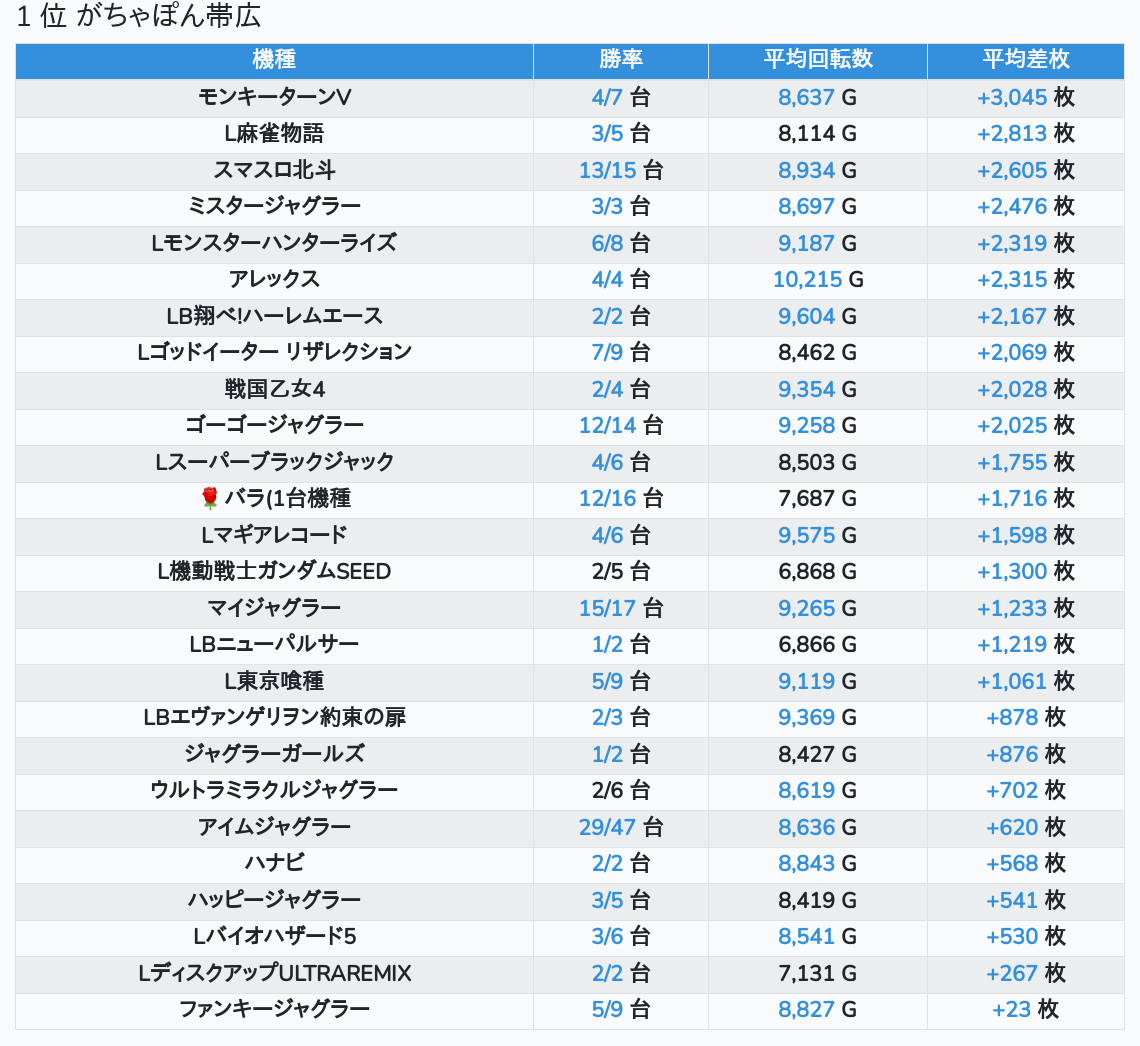Click the マイジャグラー machine name
Screen dimensions: 1140x1046
(274, 608)
